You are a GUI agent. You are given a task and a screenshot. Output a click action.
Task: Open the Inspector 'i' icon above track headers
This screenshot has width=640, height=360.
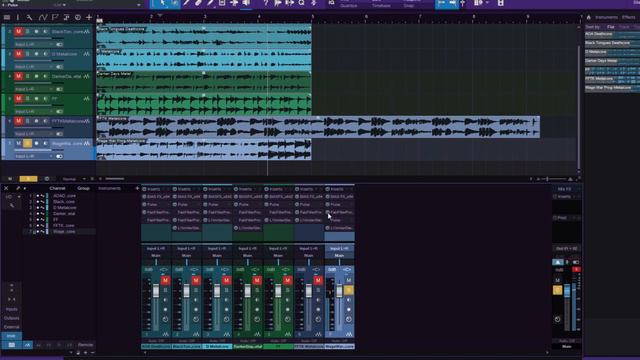[x=18, y=18]
